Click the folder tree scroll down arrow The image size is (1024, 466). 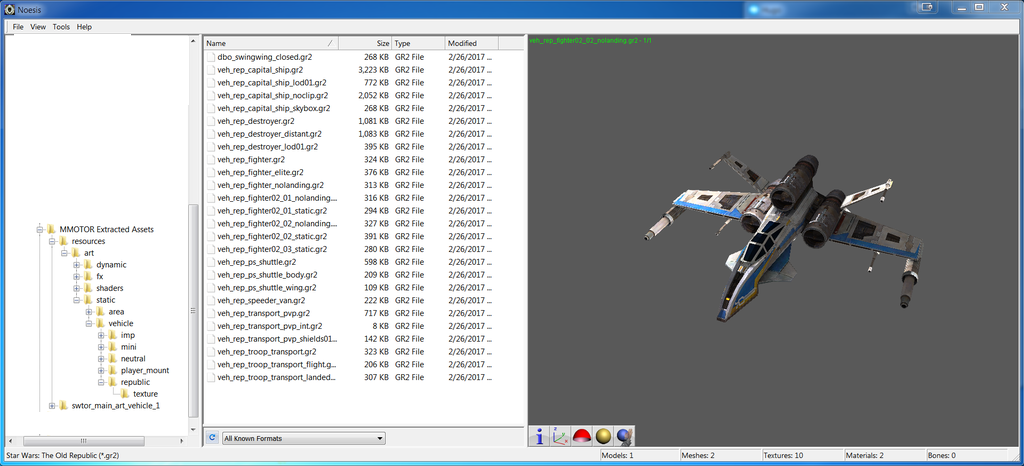[x=193, y=429]
